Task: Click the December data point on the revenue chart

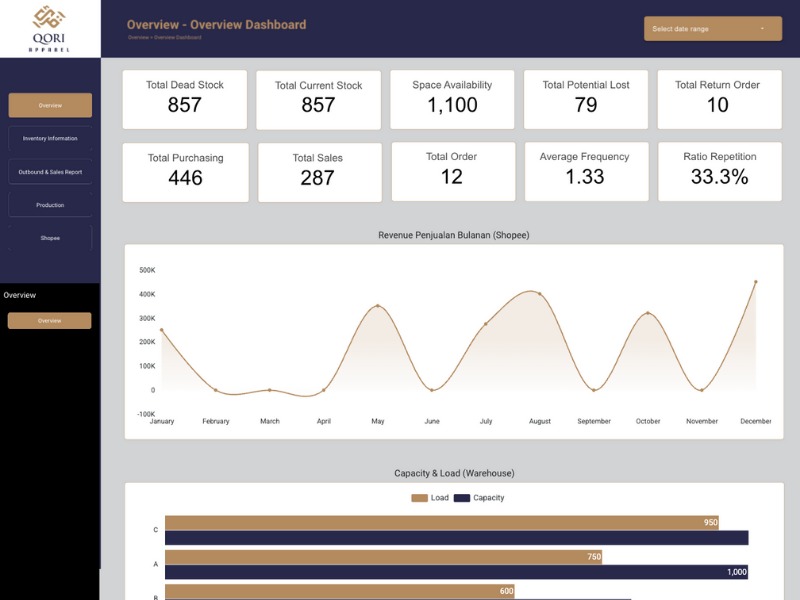Action: click(x=755, y=282)
